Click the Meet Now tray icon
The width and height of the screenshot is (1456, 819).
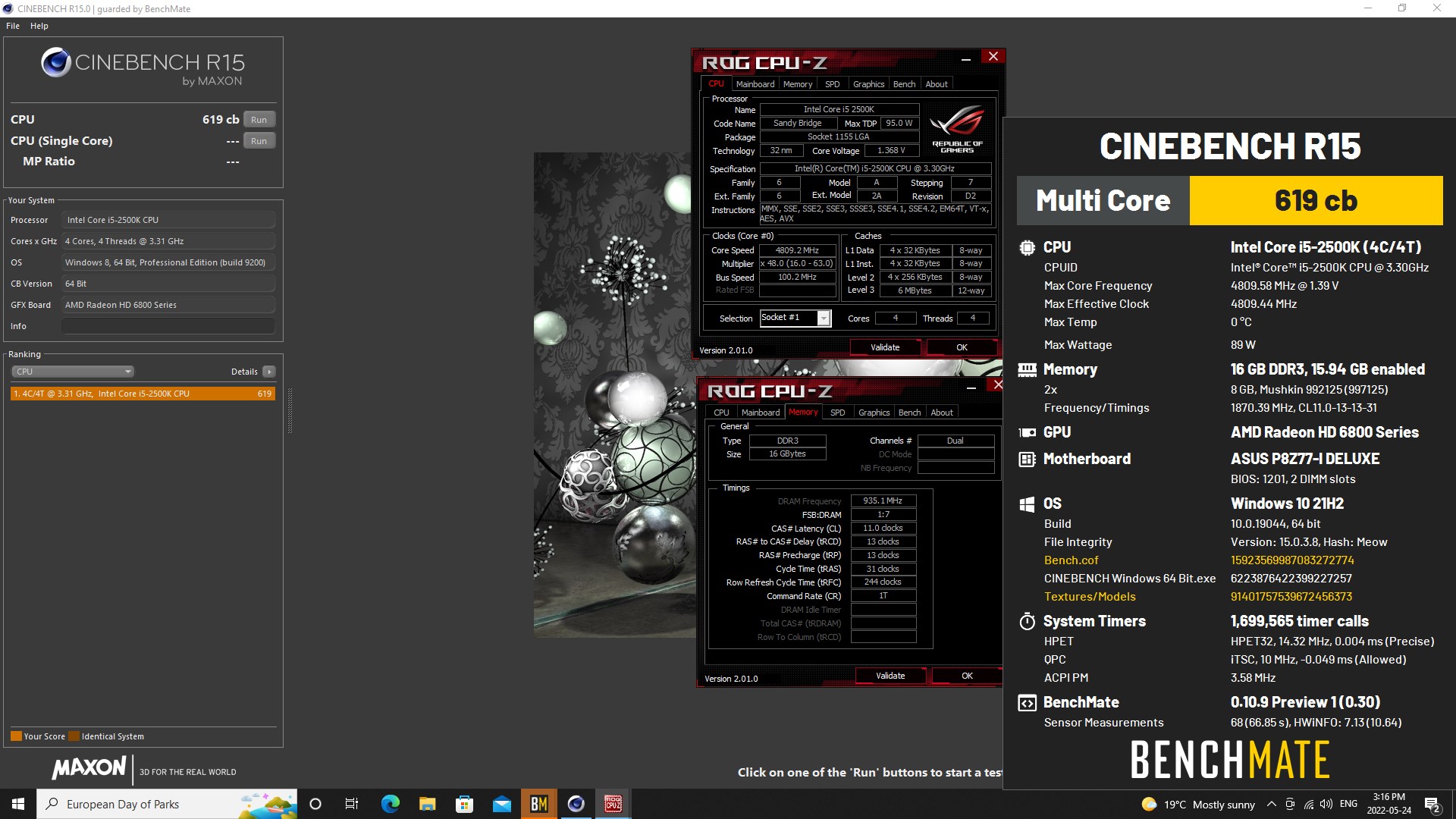(x=1290, y=805)
